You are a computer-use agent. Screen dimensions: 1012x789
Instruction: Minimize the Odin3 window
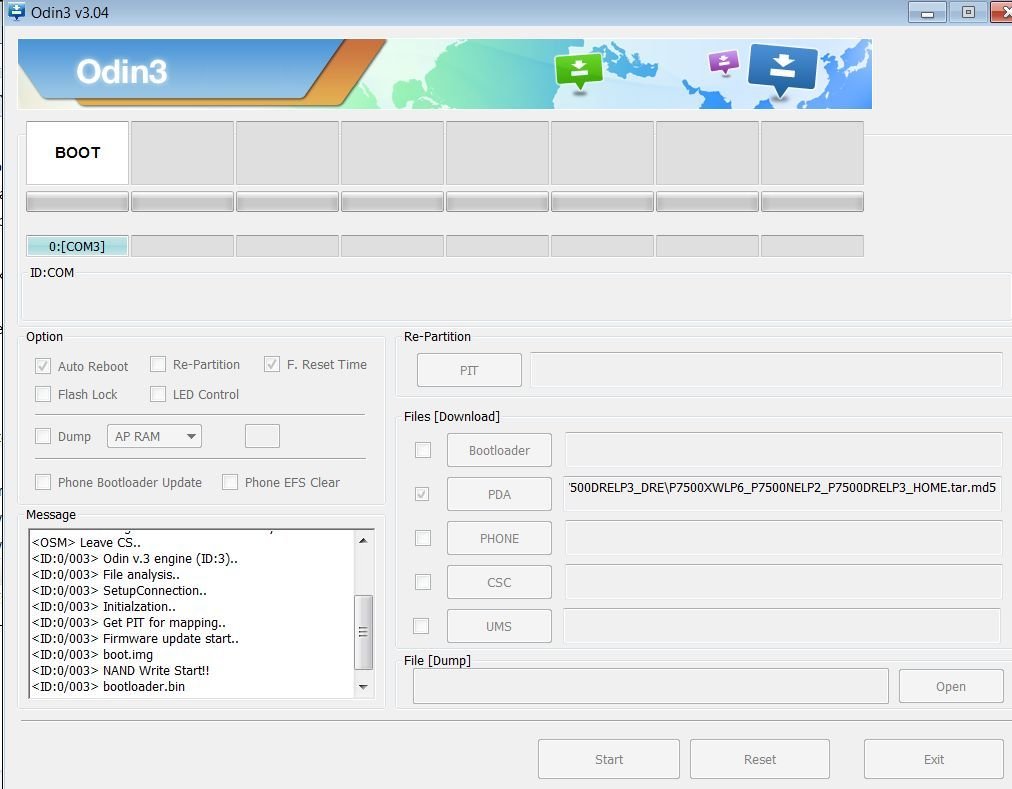(927, 12)
